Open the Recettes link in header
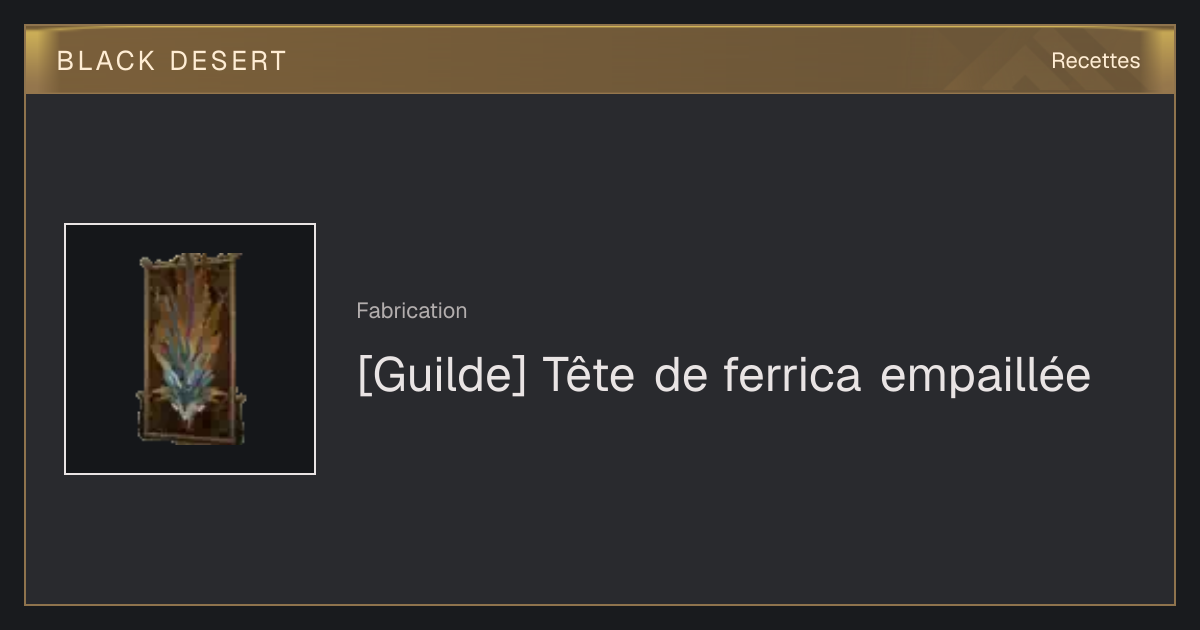This screenshot has height=630, width=1200. [x=1095, y=61]
